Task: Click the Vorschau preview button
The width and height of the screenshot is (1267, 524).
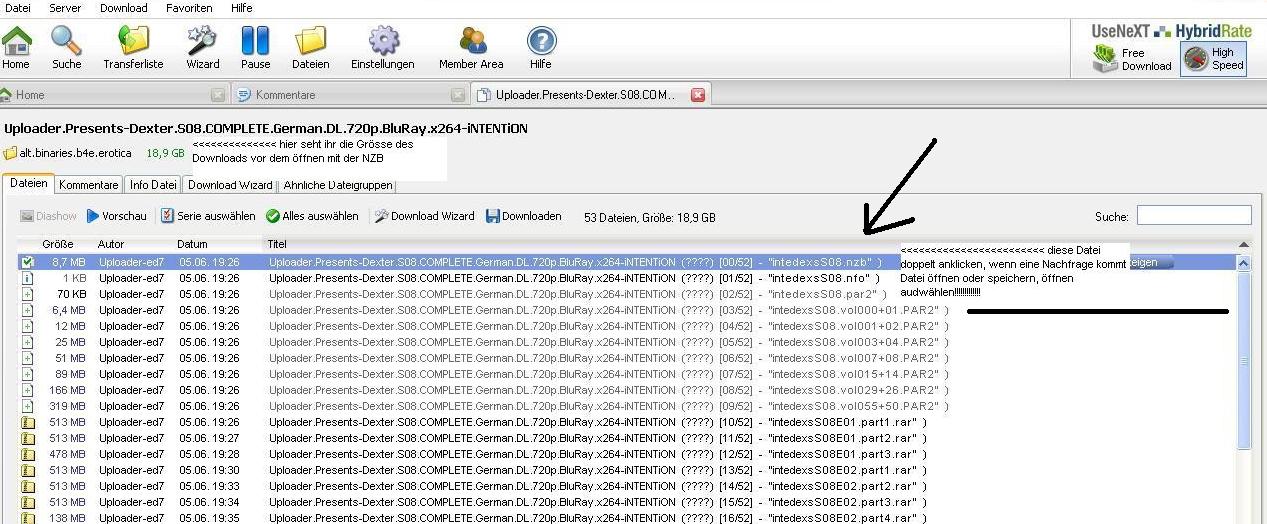Action: click(x=117, y=216)
